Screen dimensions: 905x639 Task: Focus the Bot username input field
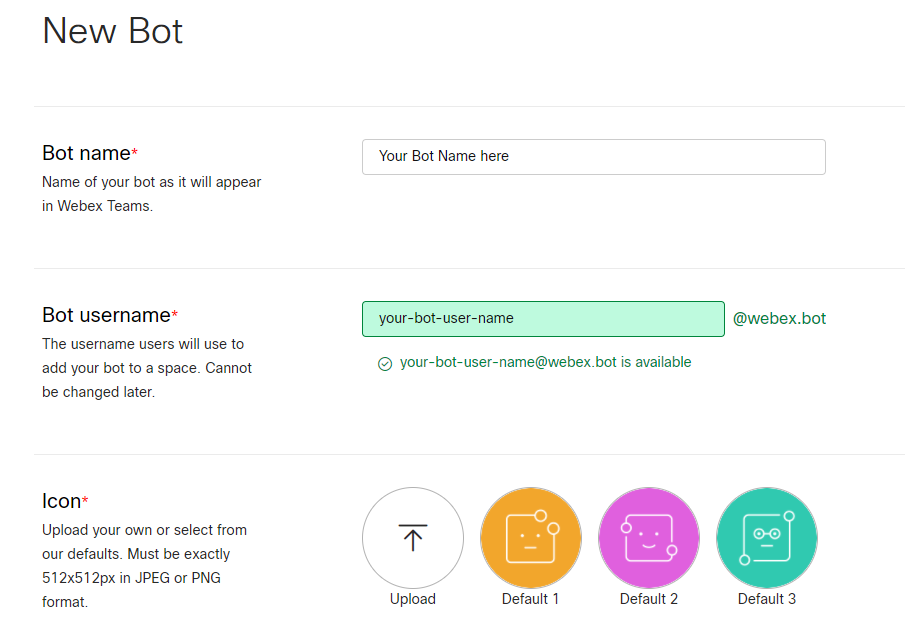pyautogui.click(x=543, y=319)
